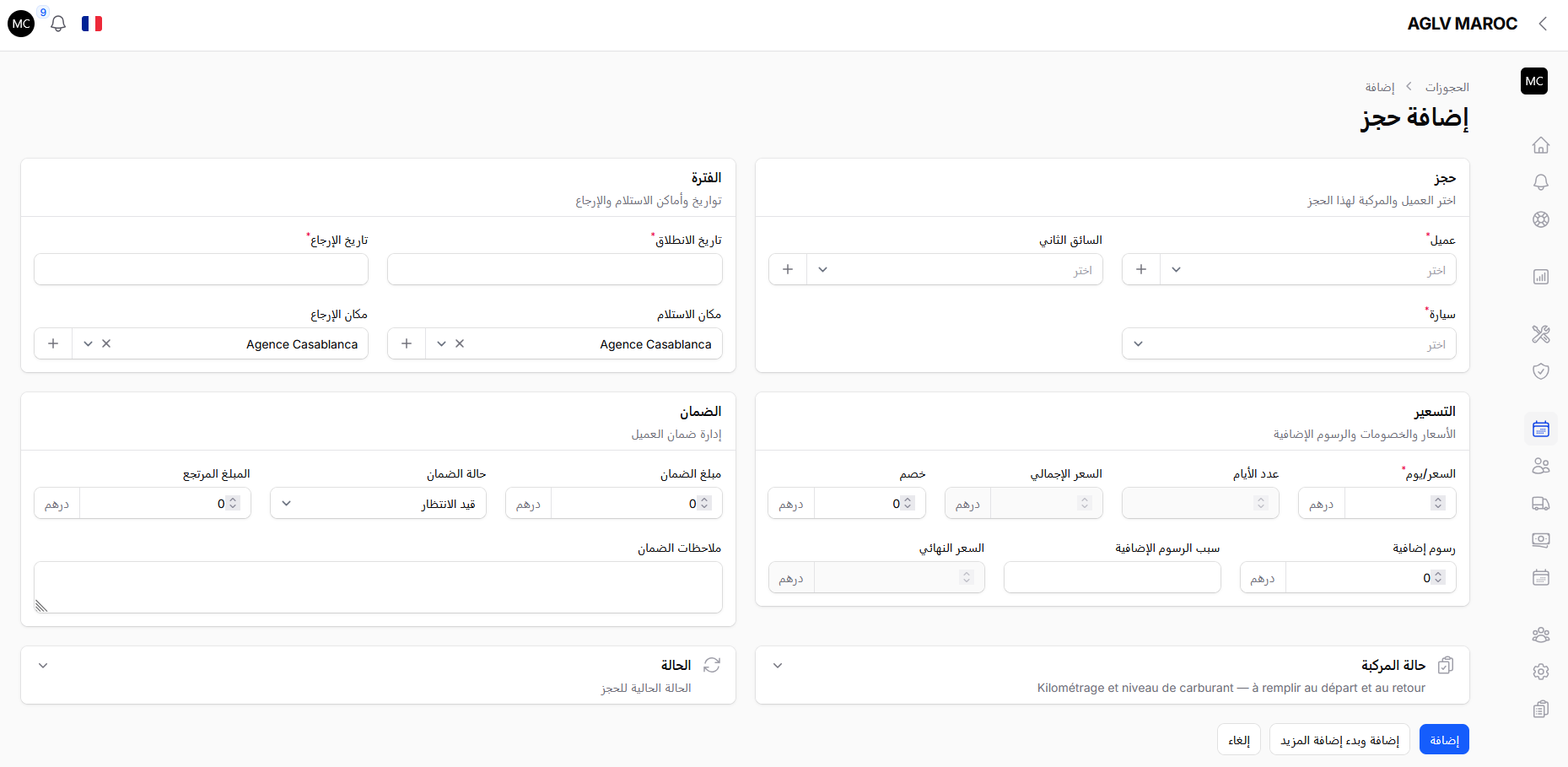The height and width of the screenshot is (767, 1568).
Task: Open notifications bell with badge 9
Action: (x=57, y=24)
